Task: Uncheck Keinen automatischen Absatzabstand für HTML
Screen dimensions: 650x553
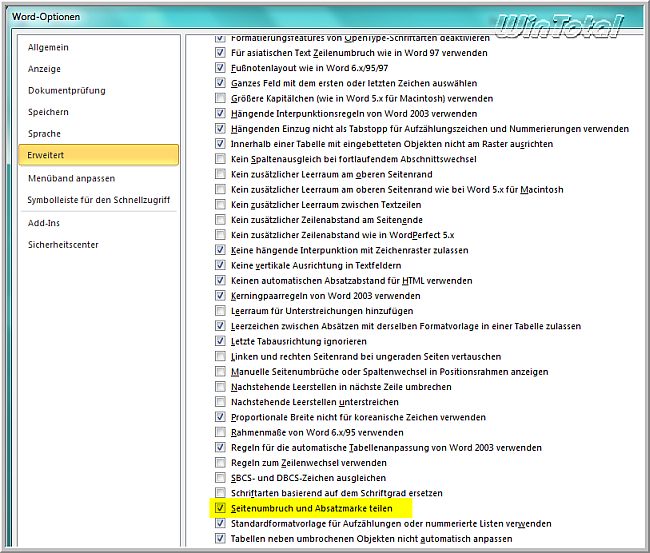Action: [x=220, y=281]
